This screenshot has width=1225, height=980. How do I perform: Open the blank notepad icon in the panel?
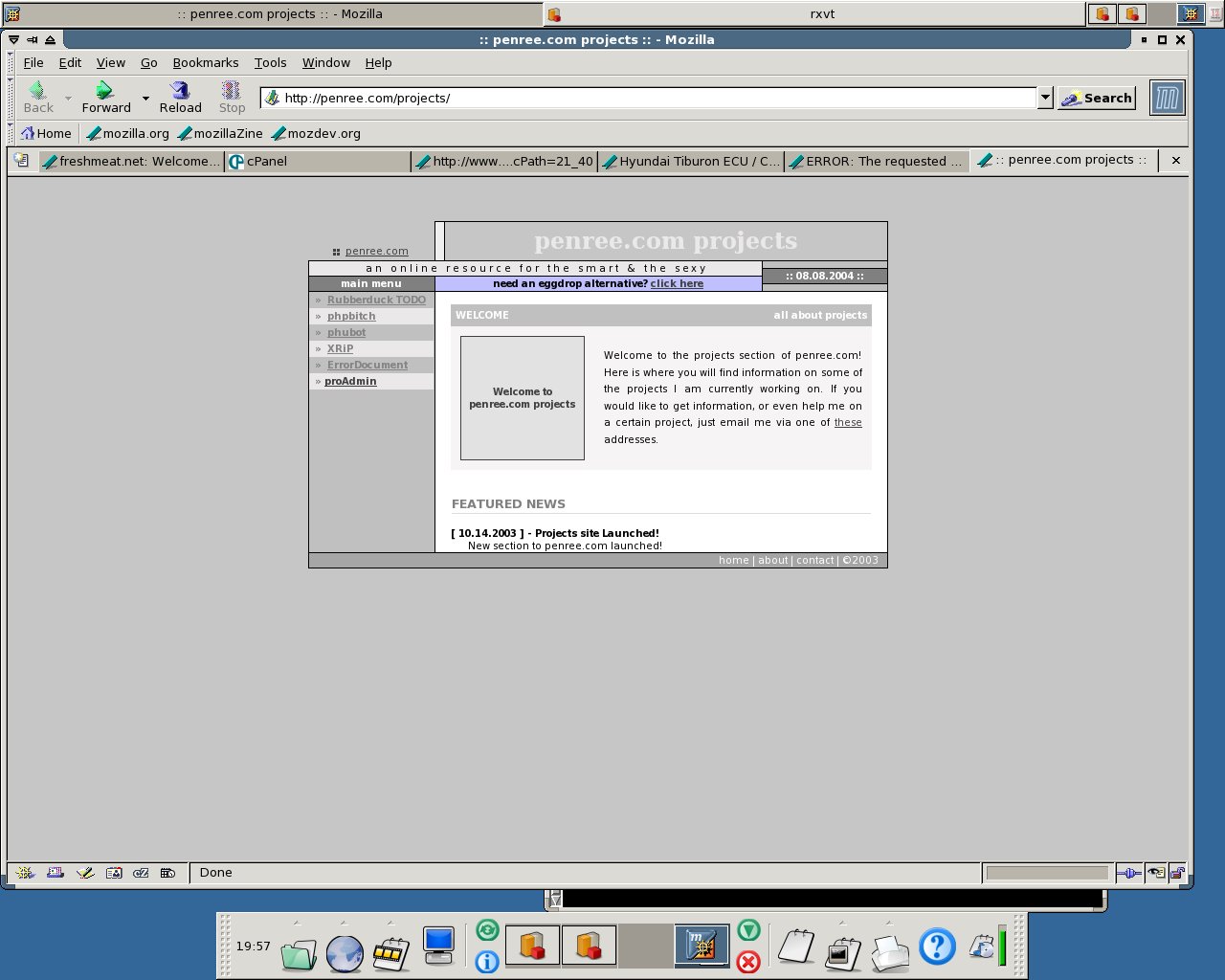[x=796, y=947]
